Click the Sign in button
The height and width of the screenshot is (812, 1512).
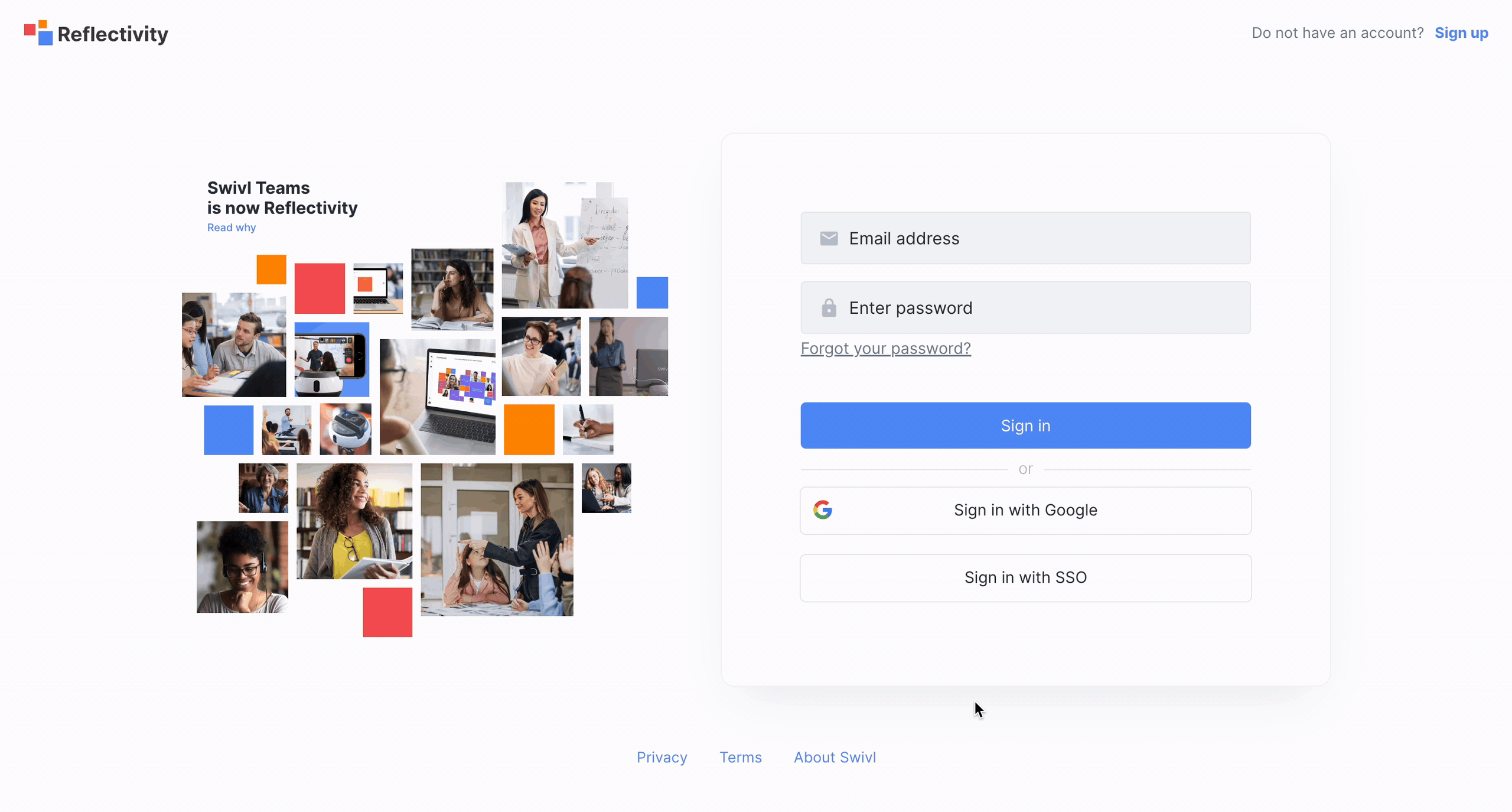coord(1026,425)
